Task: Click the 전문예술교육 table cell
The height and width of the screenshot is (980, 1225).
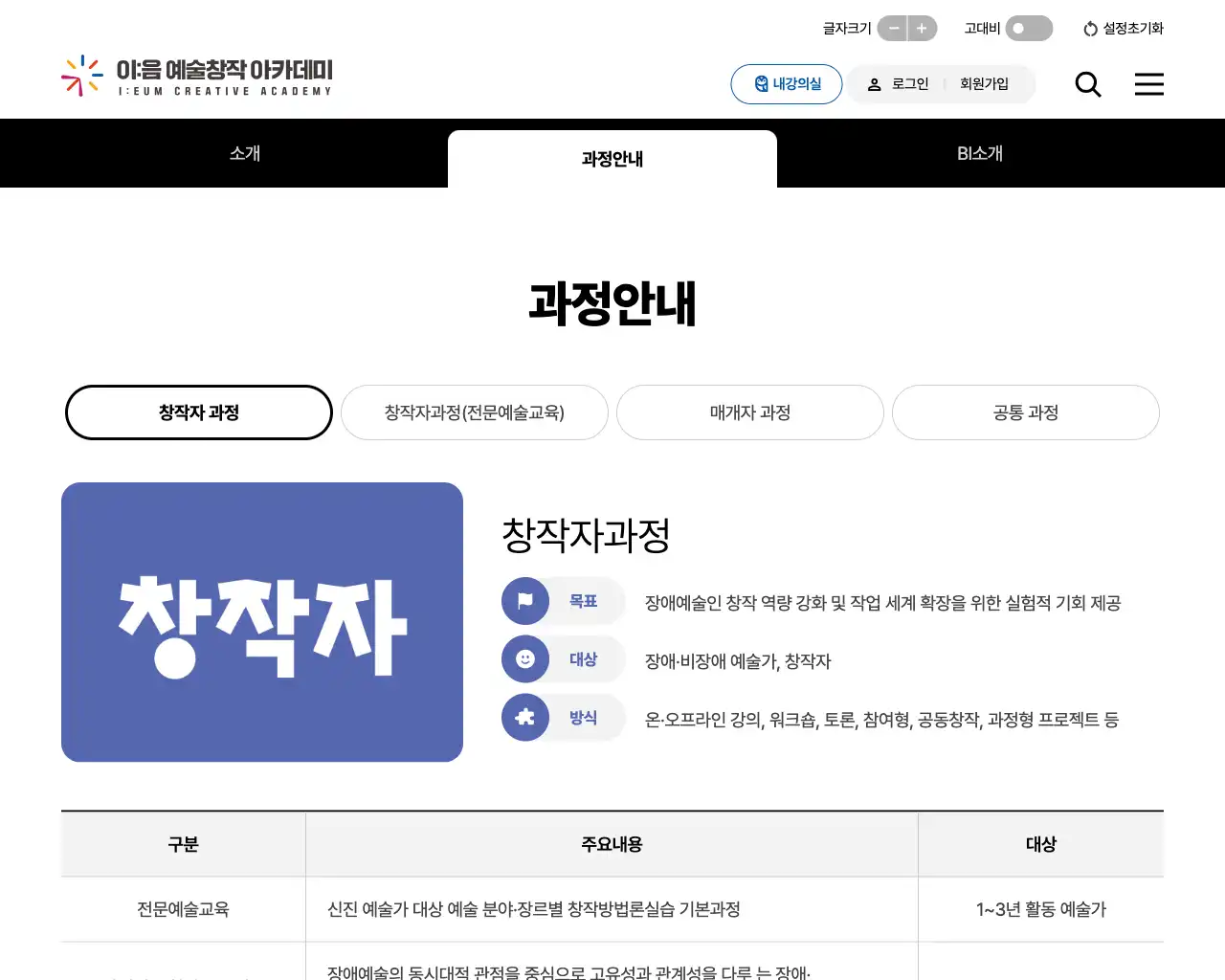Action: point(183,909)
